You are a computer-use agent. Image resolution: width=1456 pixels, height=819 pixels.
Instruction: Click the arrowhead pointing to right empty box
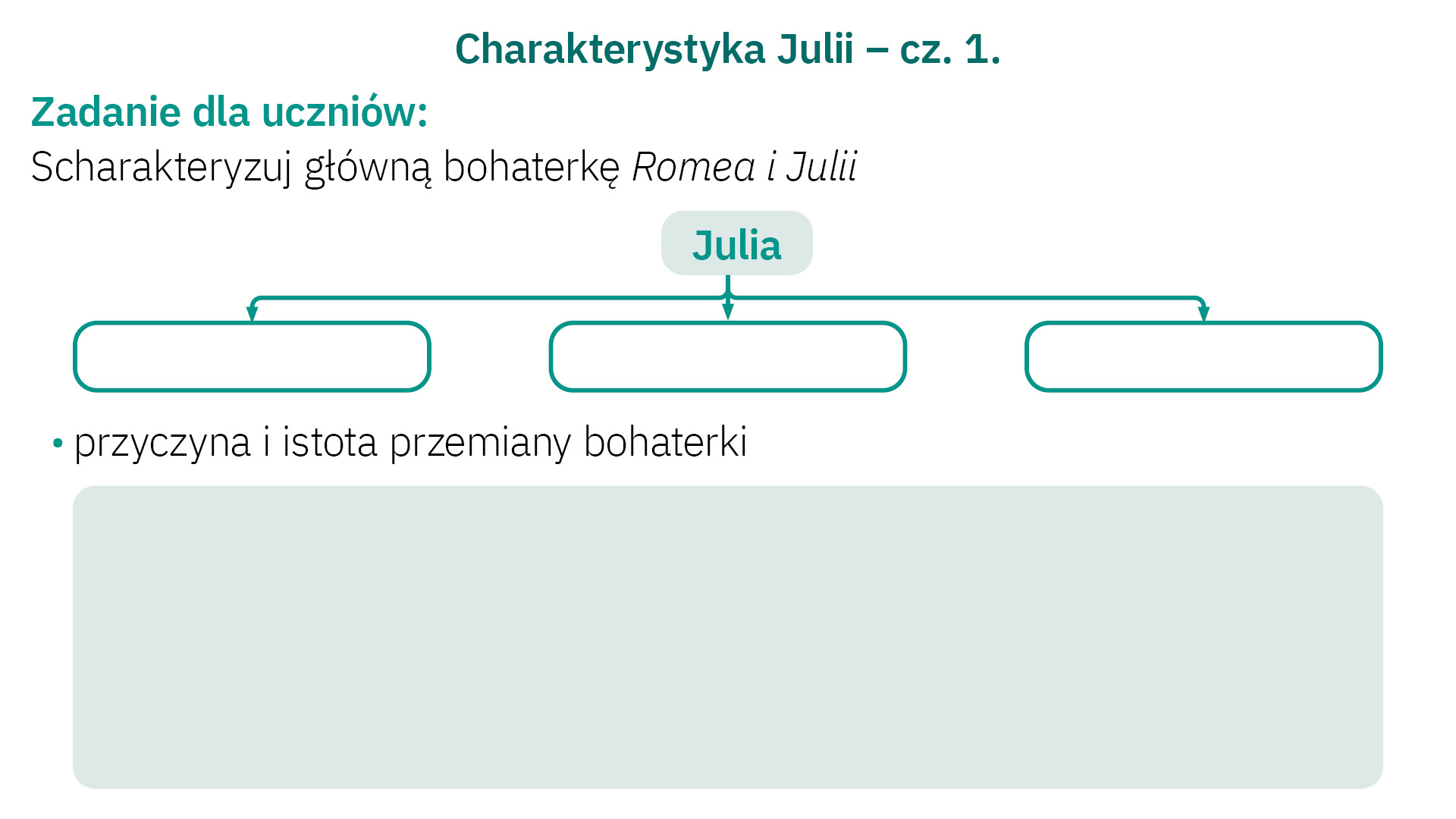[x=1203, y=313]
